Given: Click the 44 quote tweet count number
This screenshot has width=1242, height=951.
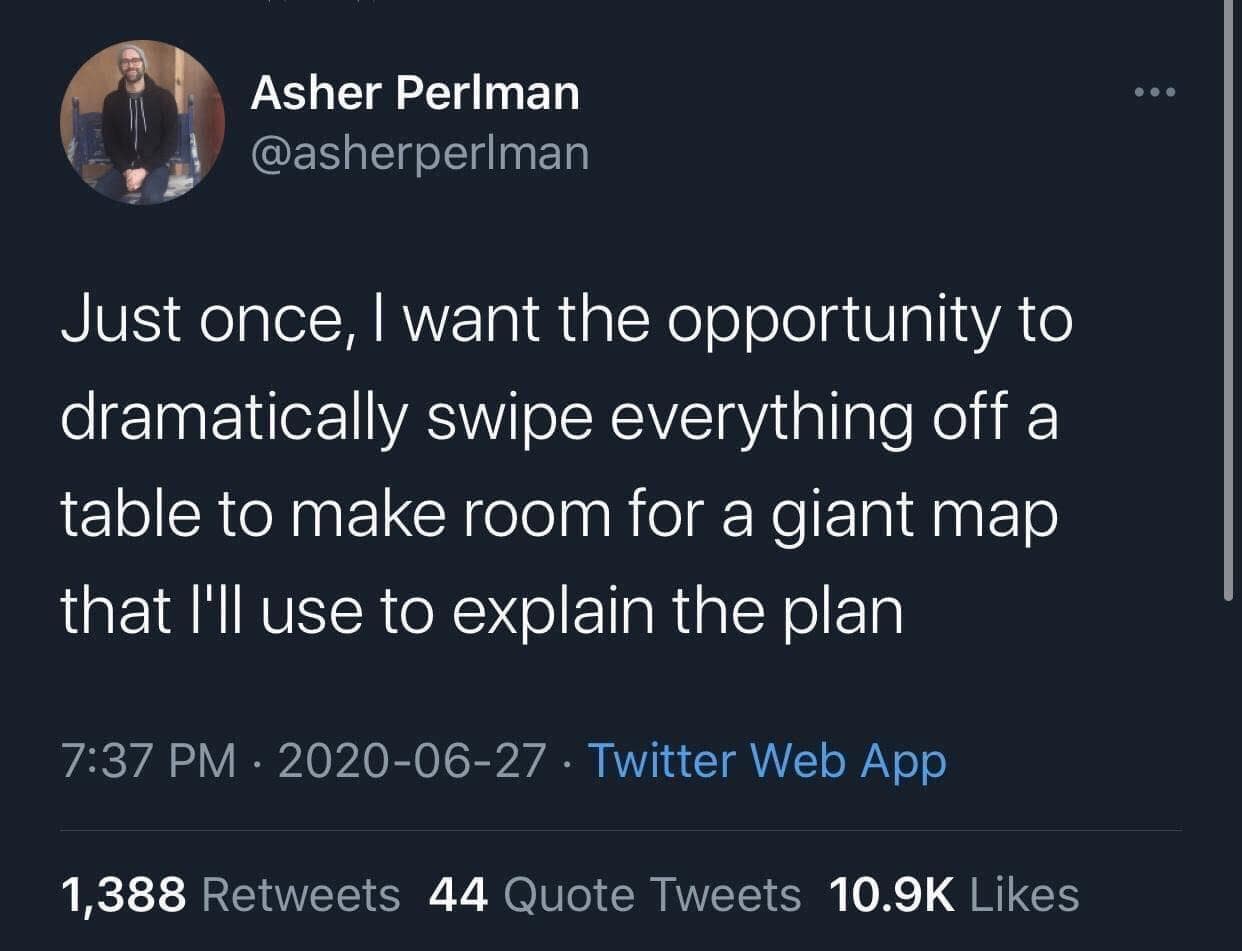Looking at the screenshot, I should tap(458, 894).
